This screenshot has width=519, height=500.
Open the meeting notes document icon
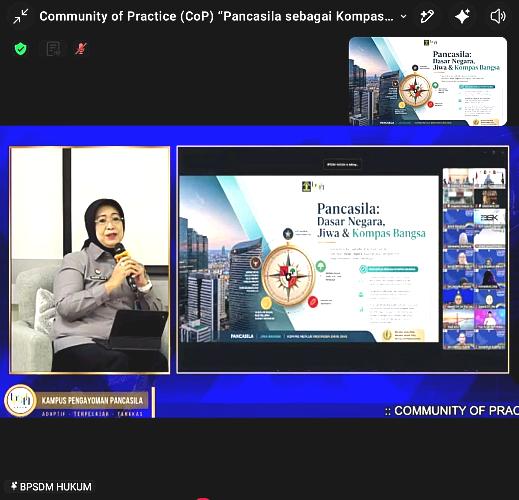(53, 49)
